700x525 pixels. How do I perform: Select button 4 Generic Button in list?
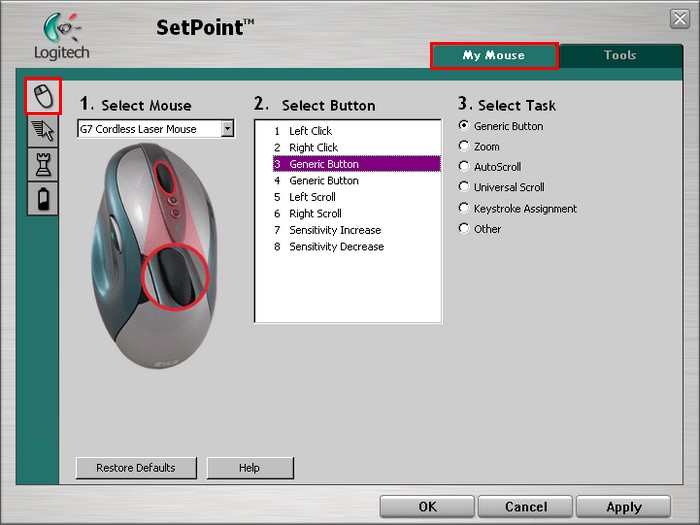pos(356,180)
